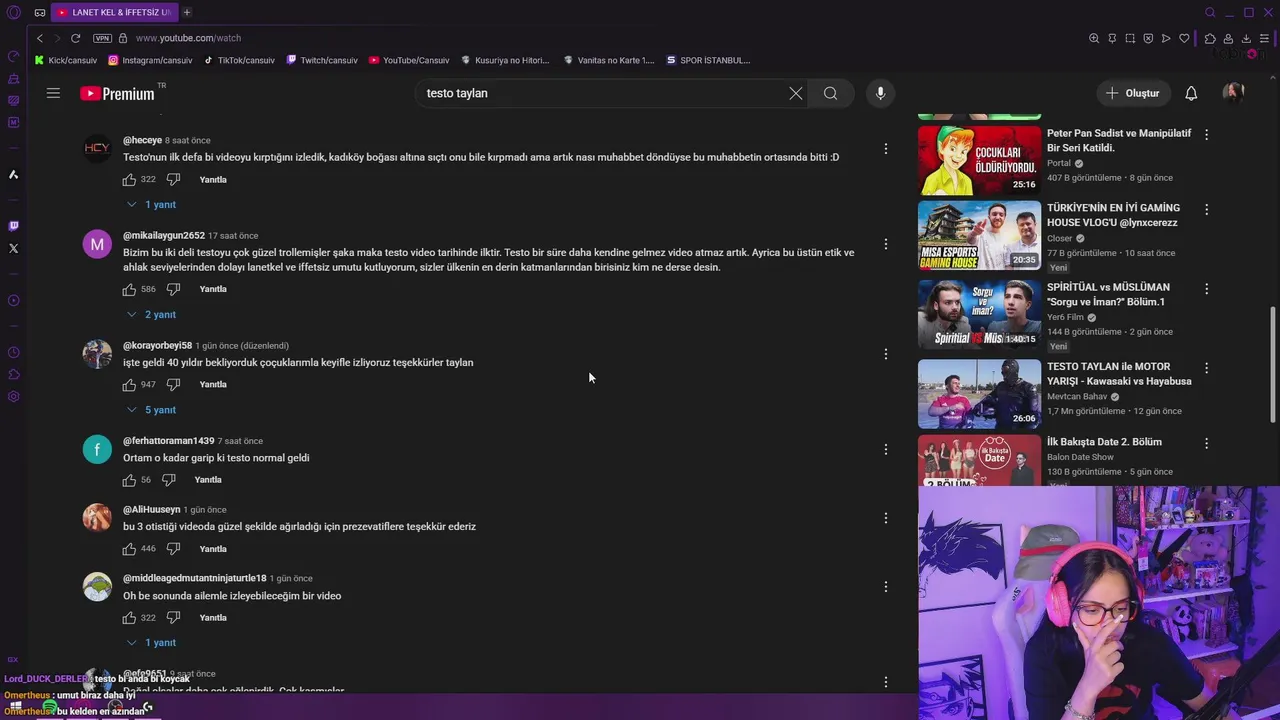The image size is (1280, 720).
Task: Open TikTok/cansuiv bookmark
Action: click(239, 60)
